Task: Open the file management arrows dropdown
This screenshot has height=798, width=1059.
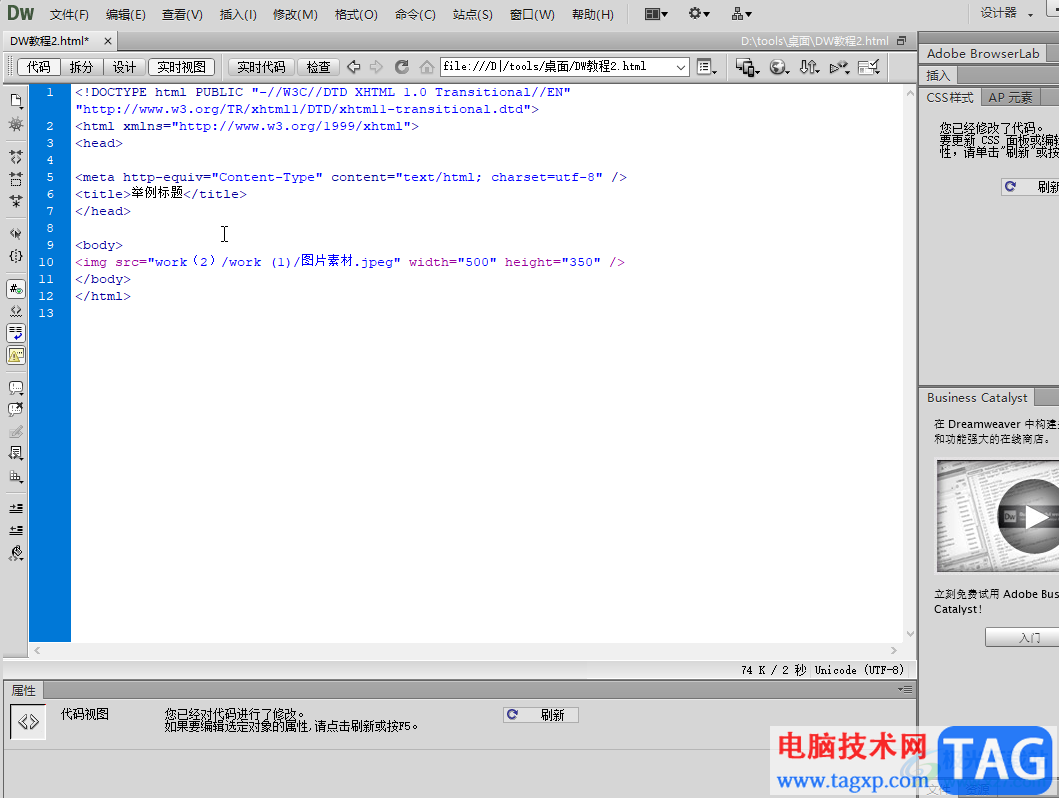Action: coord(809,67)
